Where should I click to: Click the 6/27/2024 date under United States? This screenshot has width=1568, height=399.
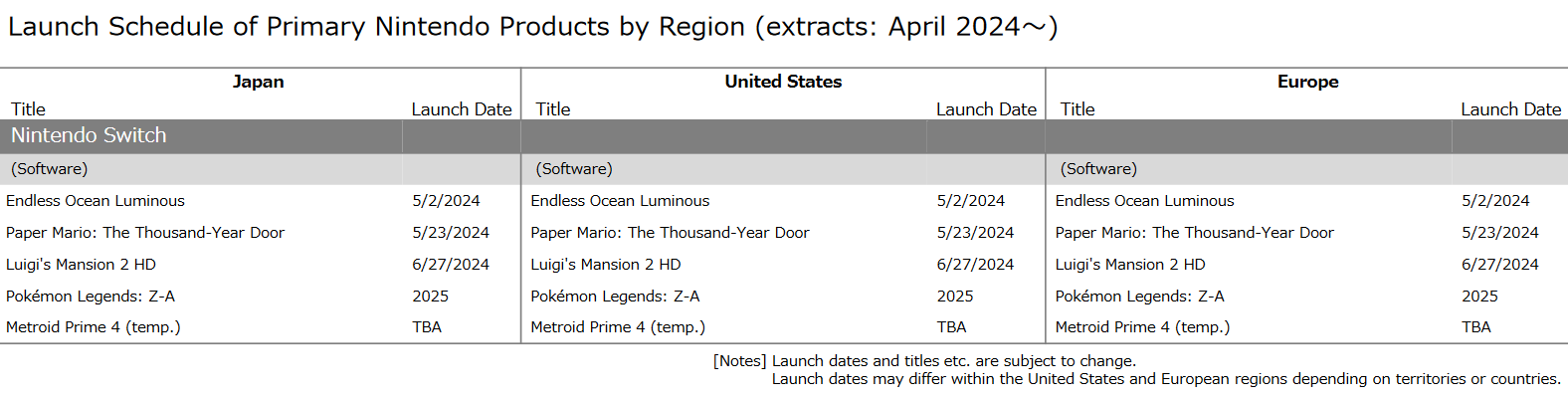(x=975, y=265)
